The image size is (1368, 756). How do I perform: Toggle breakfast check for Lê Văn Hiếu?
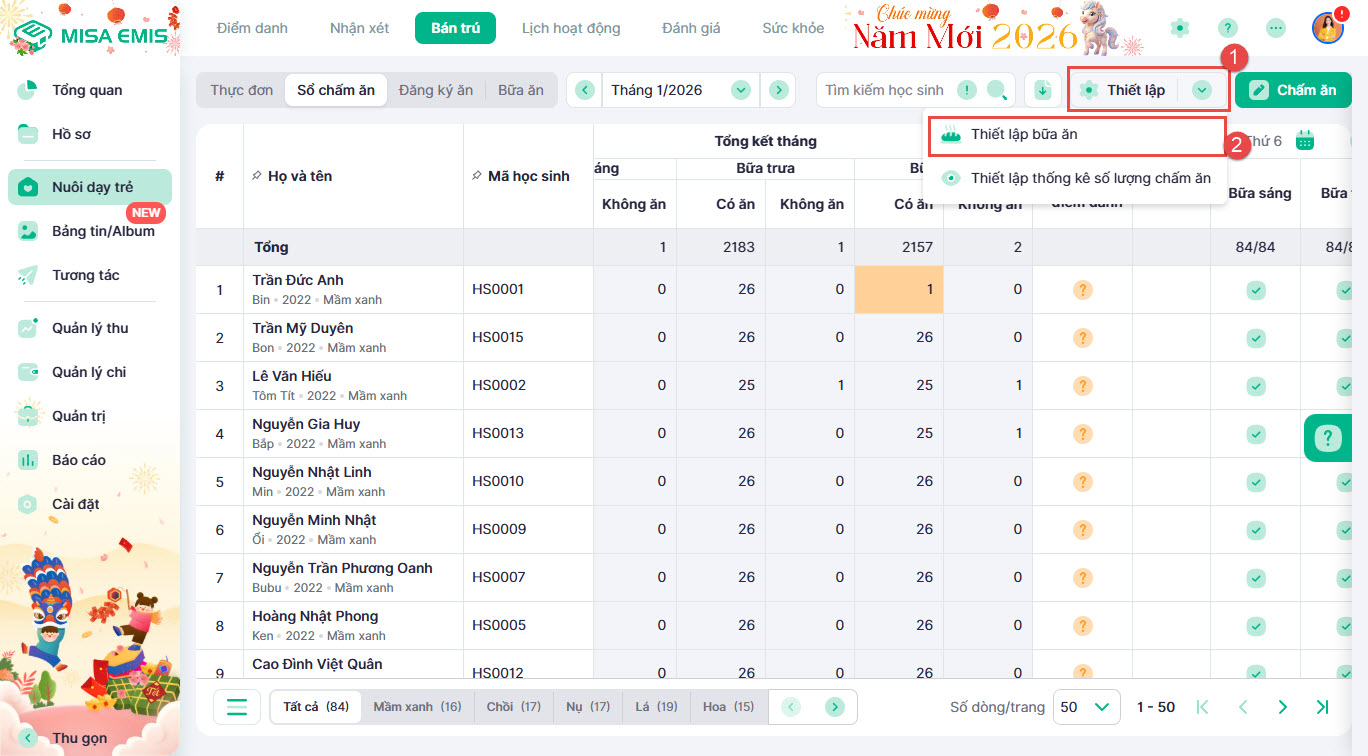[1256, 386]
